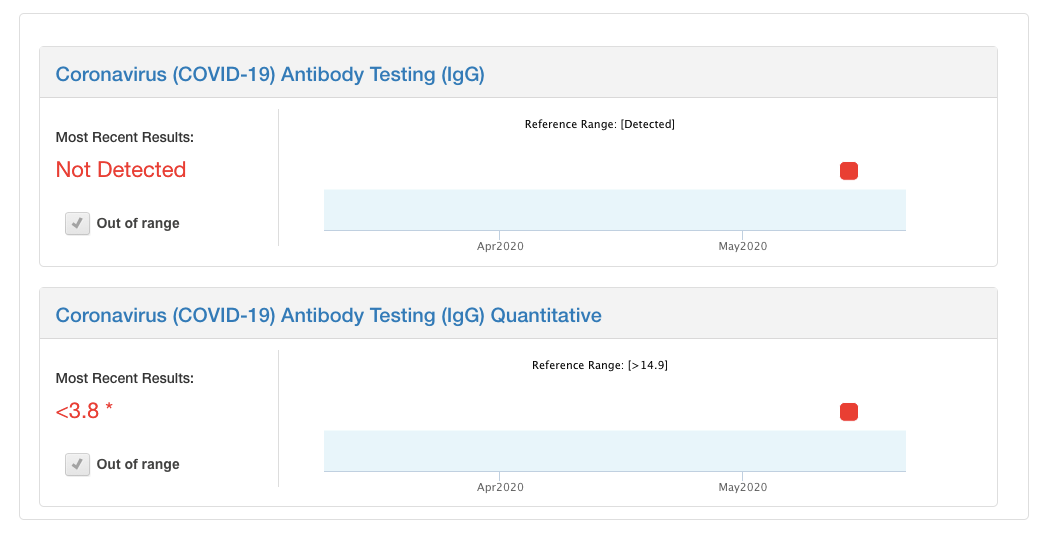Screen dimensions: 1046x535
Task: Click Apr2020 label on Quantitative chart
Action: click(500, 487)
